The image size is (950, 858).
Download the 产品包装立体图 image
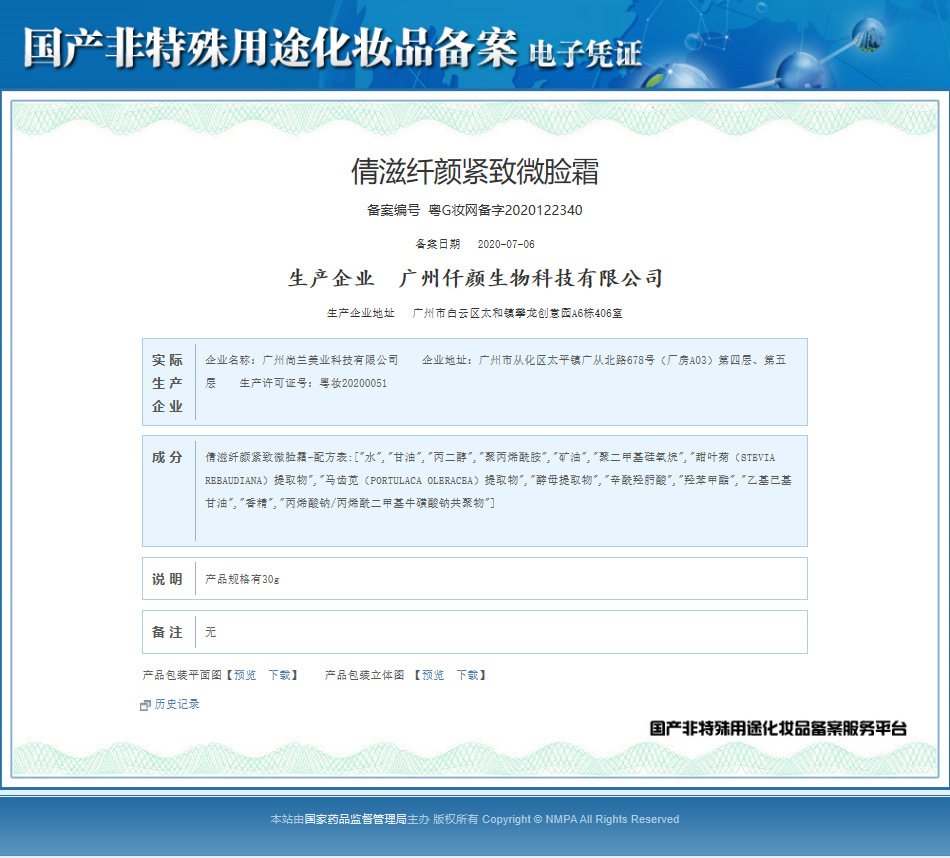click(x=468, y=675)
